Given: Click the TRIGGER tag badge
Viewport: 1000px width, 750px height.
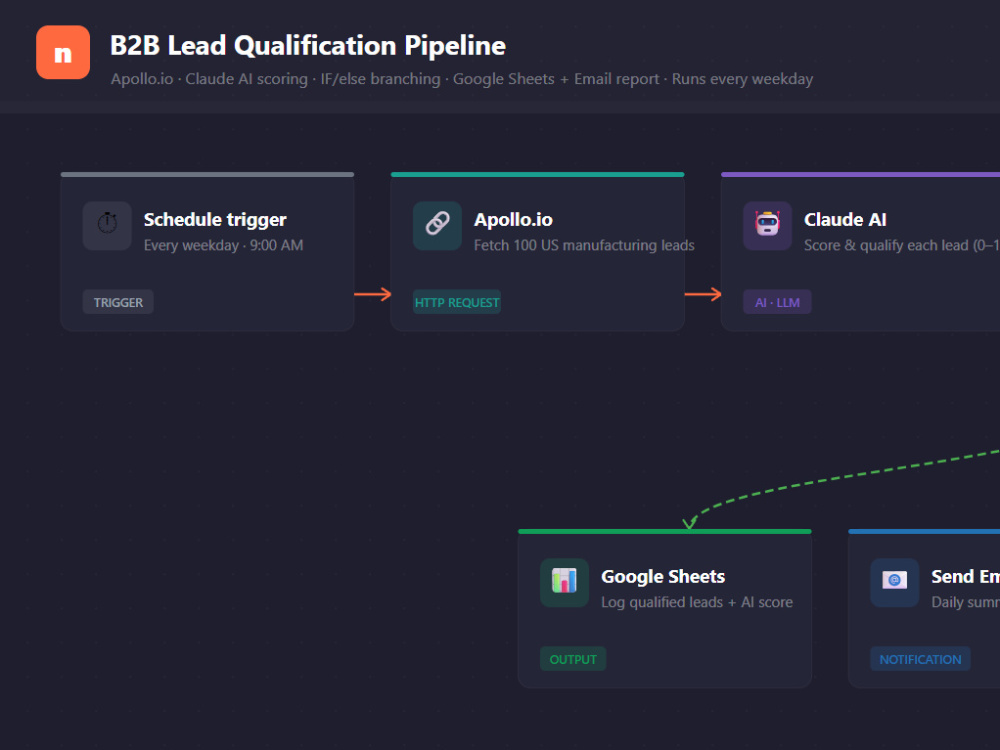Looking at the screenshot, I should [118, 302].
